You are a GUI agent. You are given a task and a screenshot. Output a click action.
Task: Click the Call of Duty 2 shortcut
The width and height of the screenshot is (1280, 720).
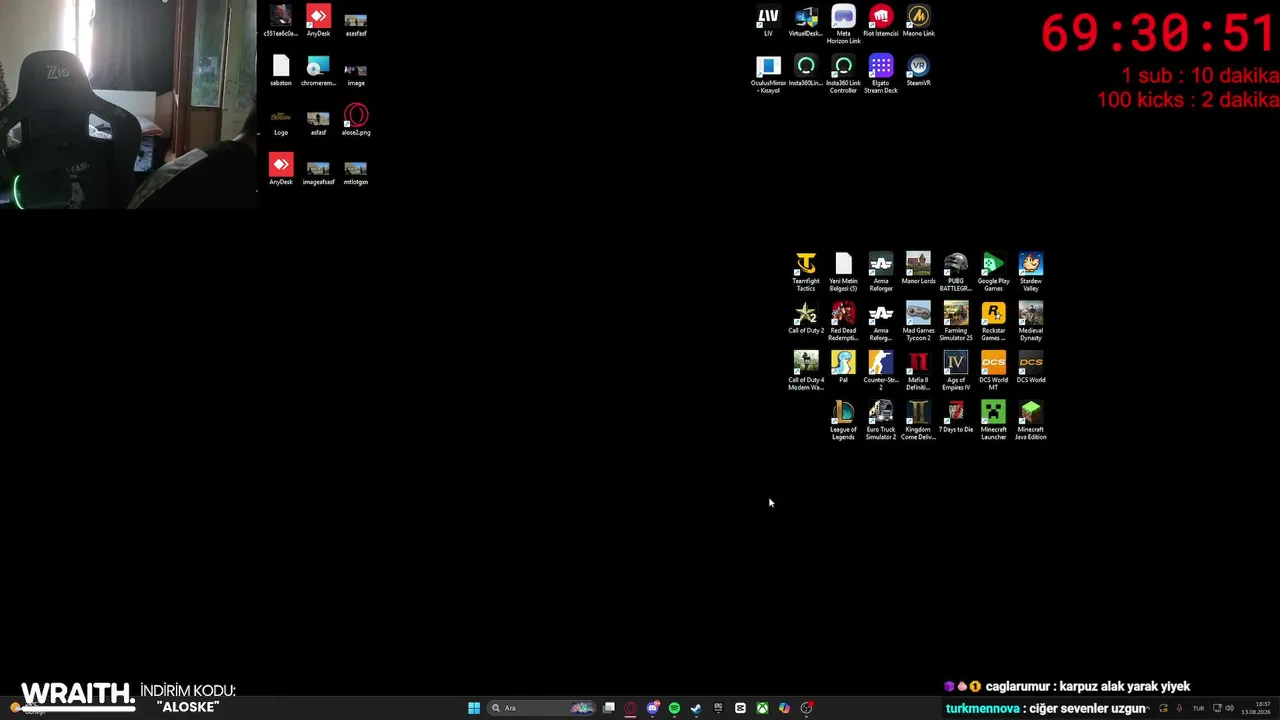(x=806, y=318)
